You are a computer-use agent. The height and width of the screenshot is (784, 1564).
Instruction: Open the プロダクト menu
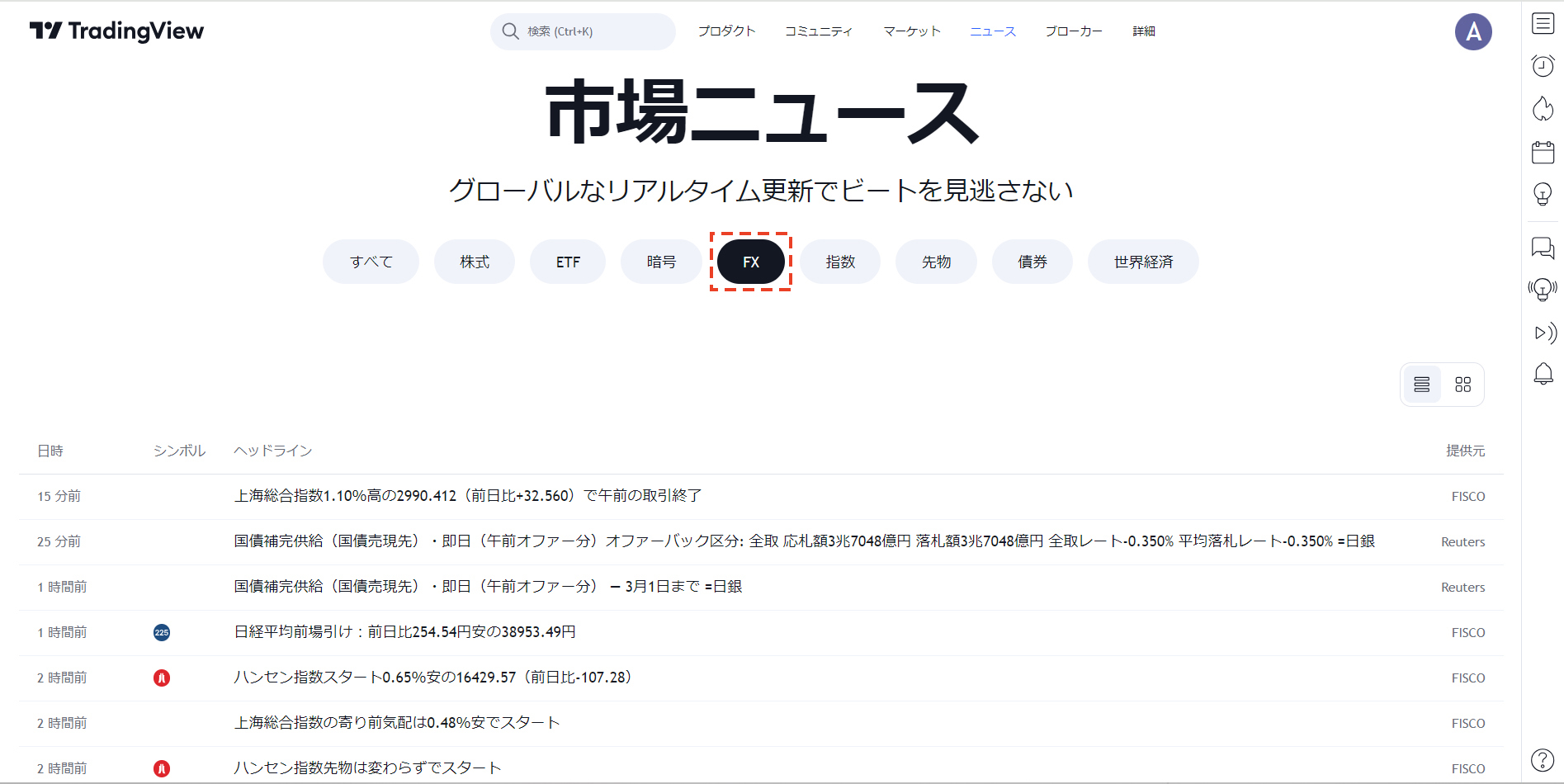click(x=726, y=31)
